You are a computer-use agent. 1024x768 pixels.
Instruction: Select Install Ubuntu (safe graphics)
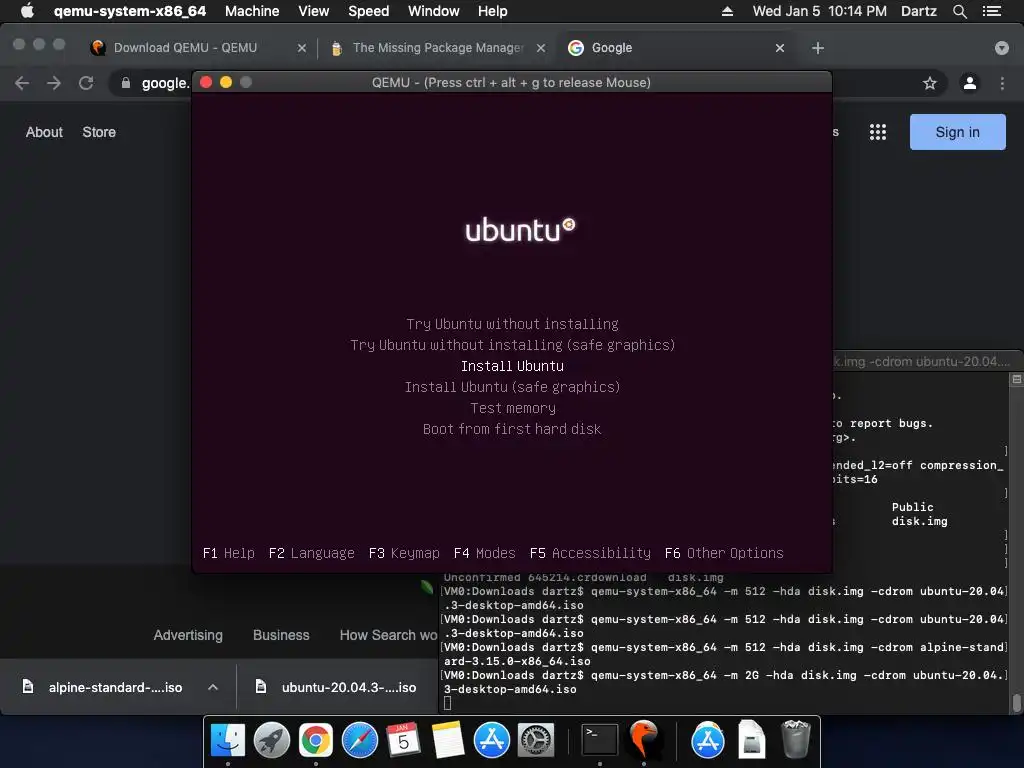[x=512, y=387]
